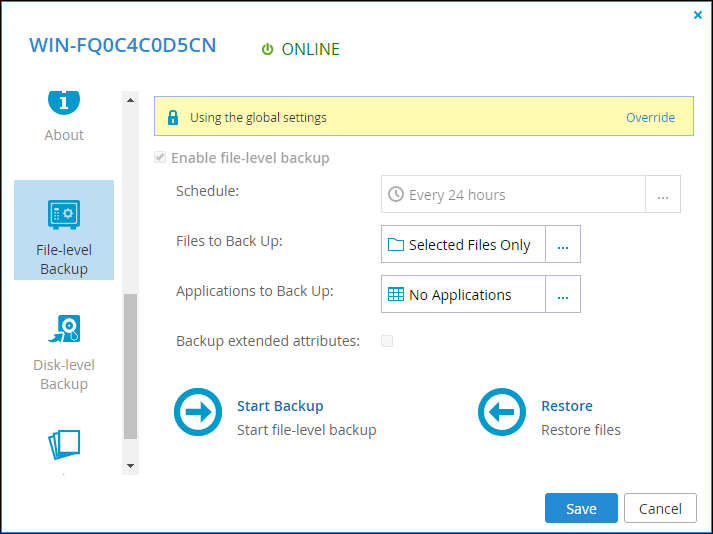Open ellipsis next to No Applications
The image size is (713, 534).
point(563,294)
